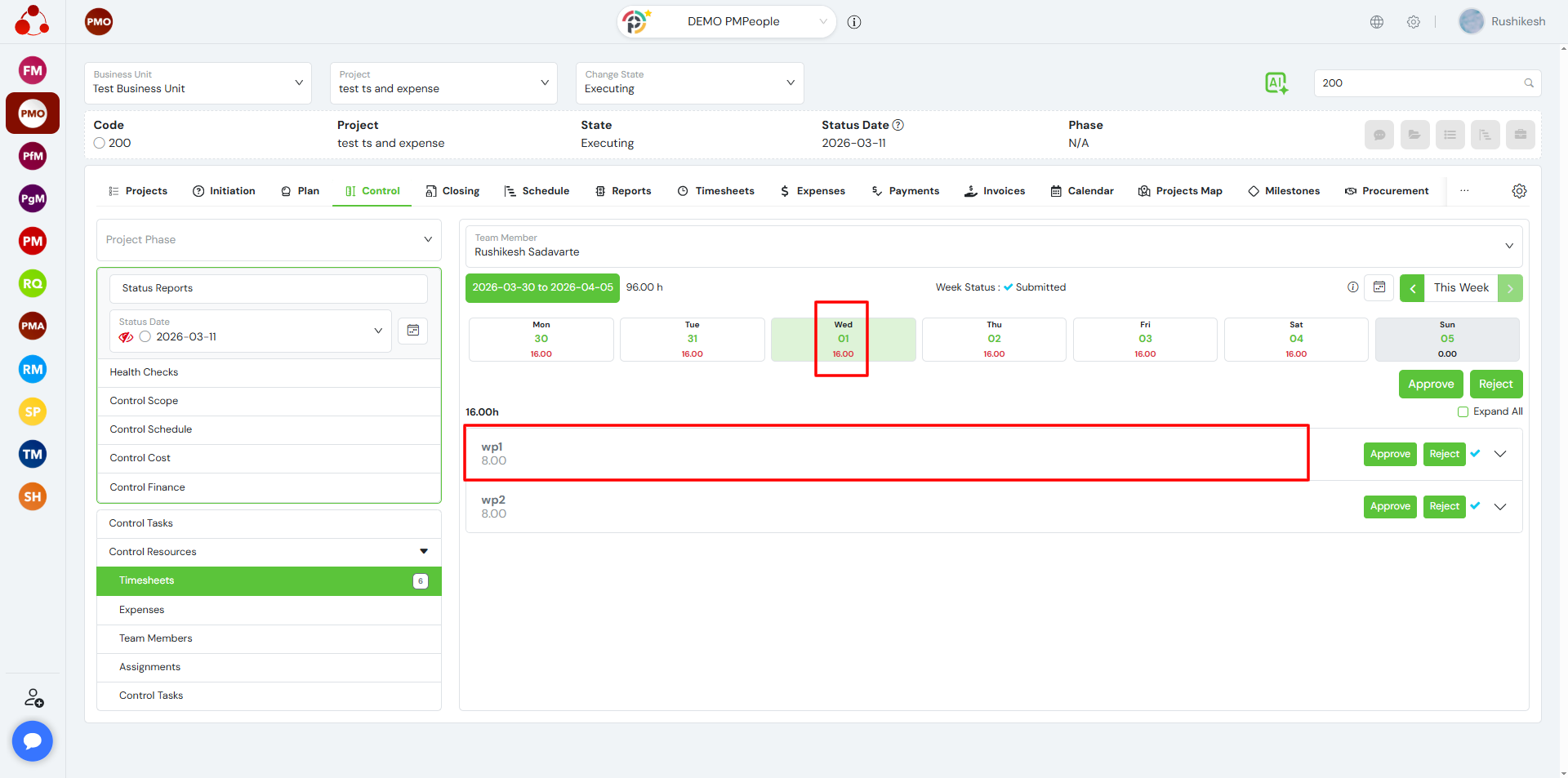This screenshot has height=778, width=1568.
Task: Go to previous week arrow
Action: click(1412, 288)
